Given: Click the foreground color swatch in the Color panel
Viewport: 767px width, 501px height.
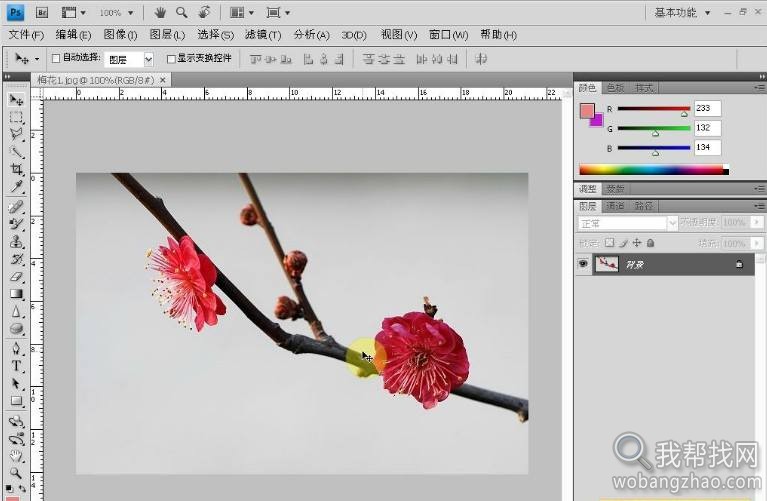Looking at the screenshot, I should coord(587,111).
